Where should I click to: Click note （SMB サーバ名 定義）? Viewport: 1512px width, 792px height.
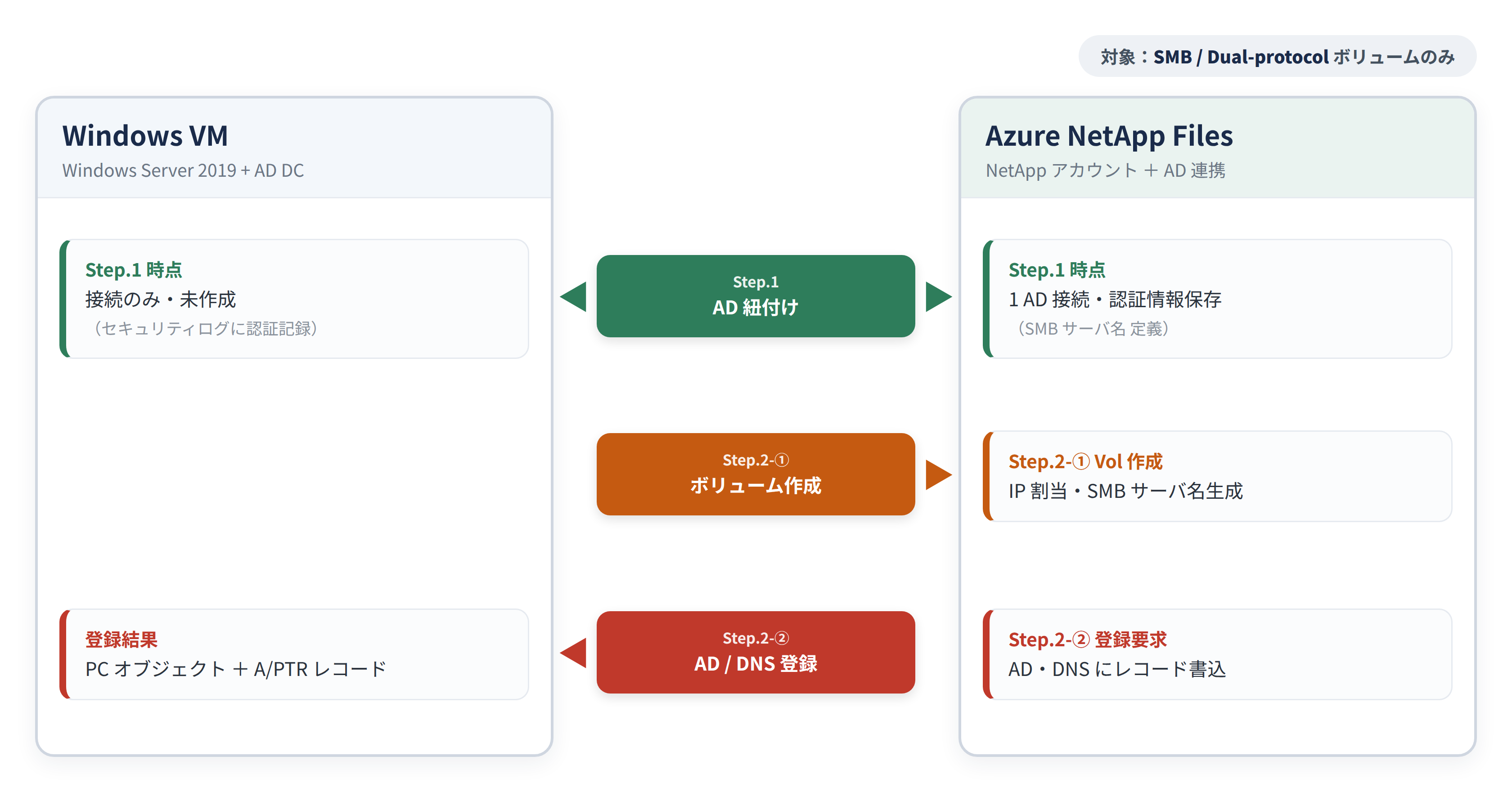[x=1093, y=328]
